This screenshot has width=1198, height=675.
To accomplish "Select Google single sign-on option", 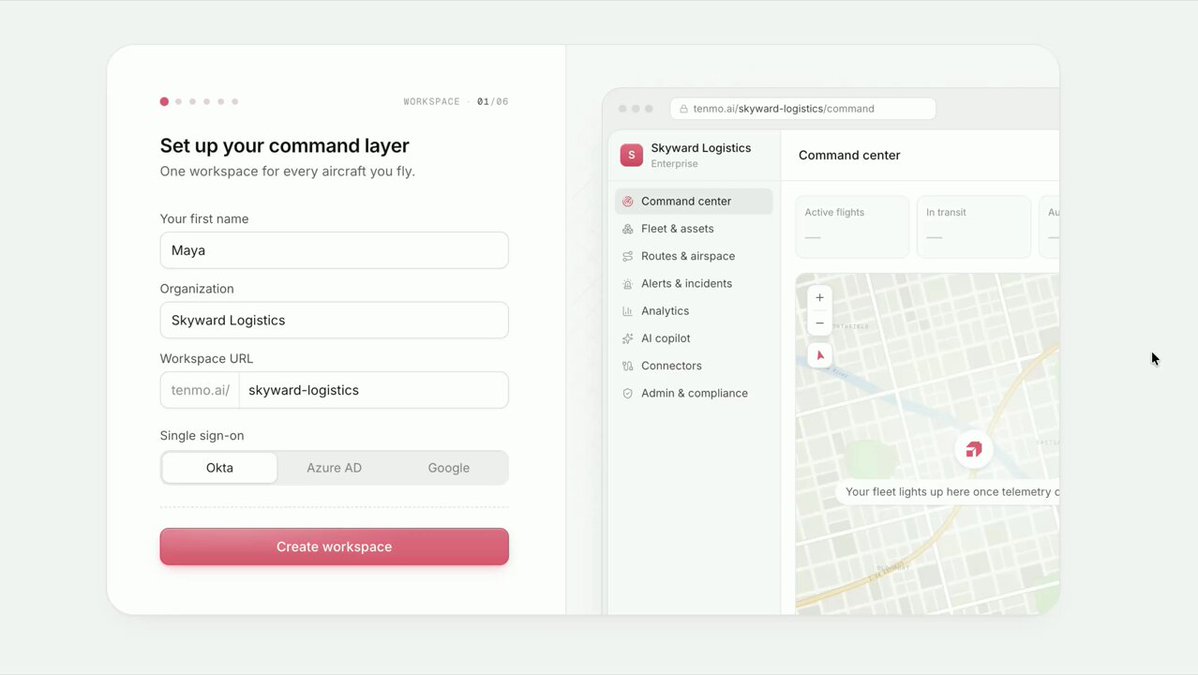I will pyautogui.click(x=448, y=468).
